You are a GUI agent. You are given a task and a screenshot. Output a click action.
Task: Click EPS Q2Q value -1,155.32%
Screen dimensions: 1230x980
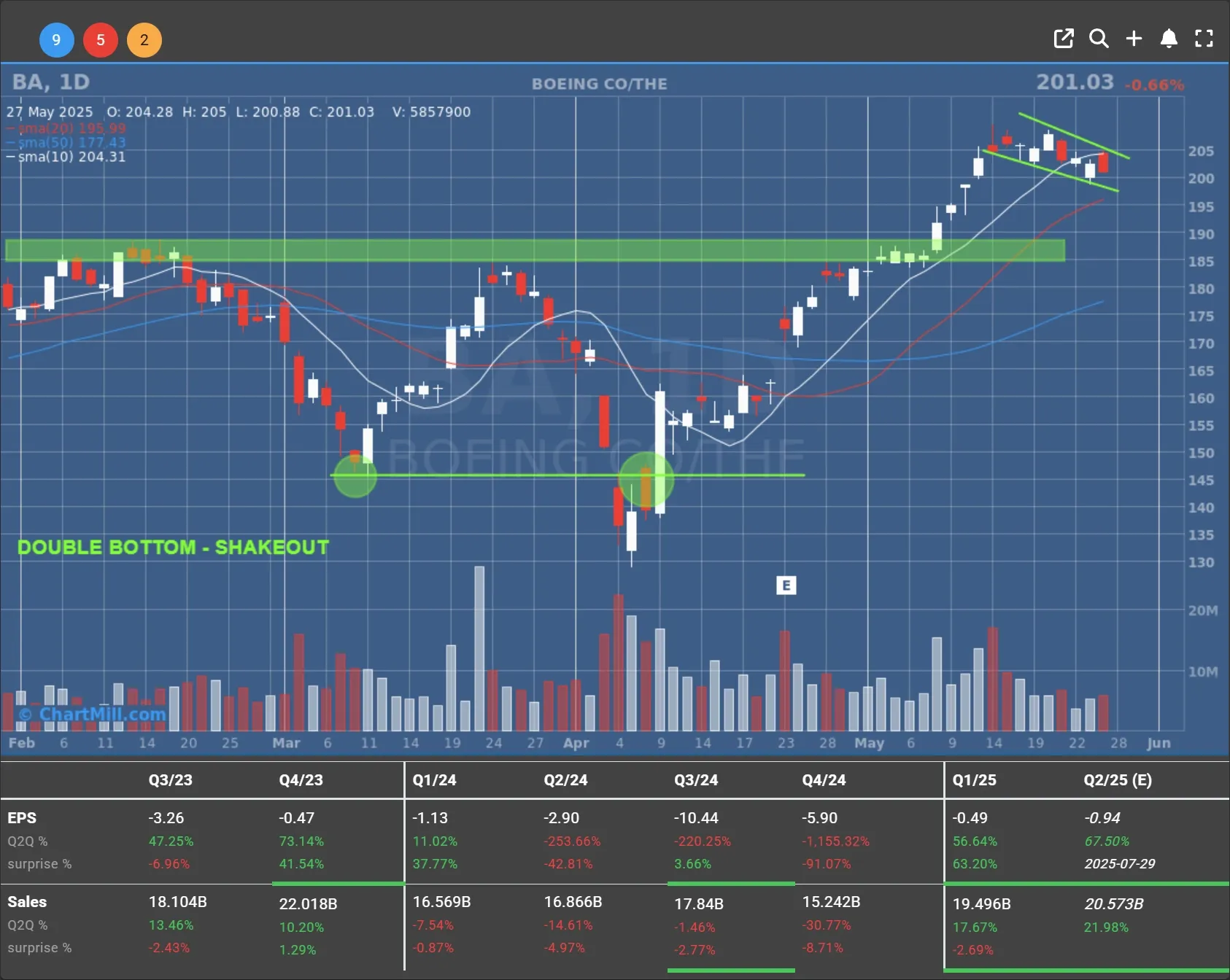point(836,841)
